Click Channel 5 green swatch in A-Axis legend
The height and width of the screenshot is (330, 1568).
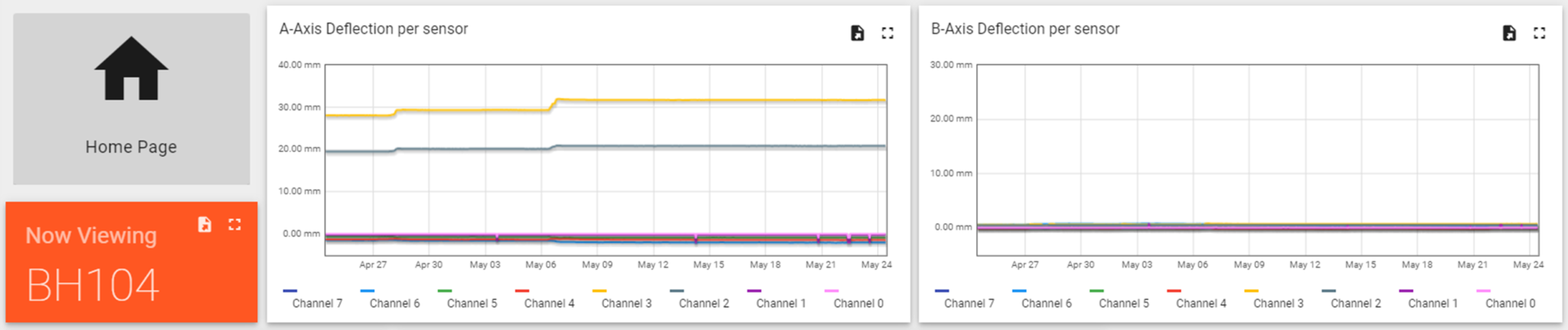point(445,291)
